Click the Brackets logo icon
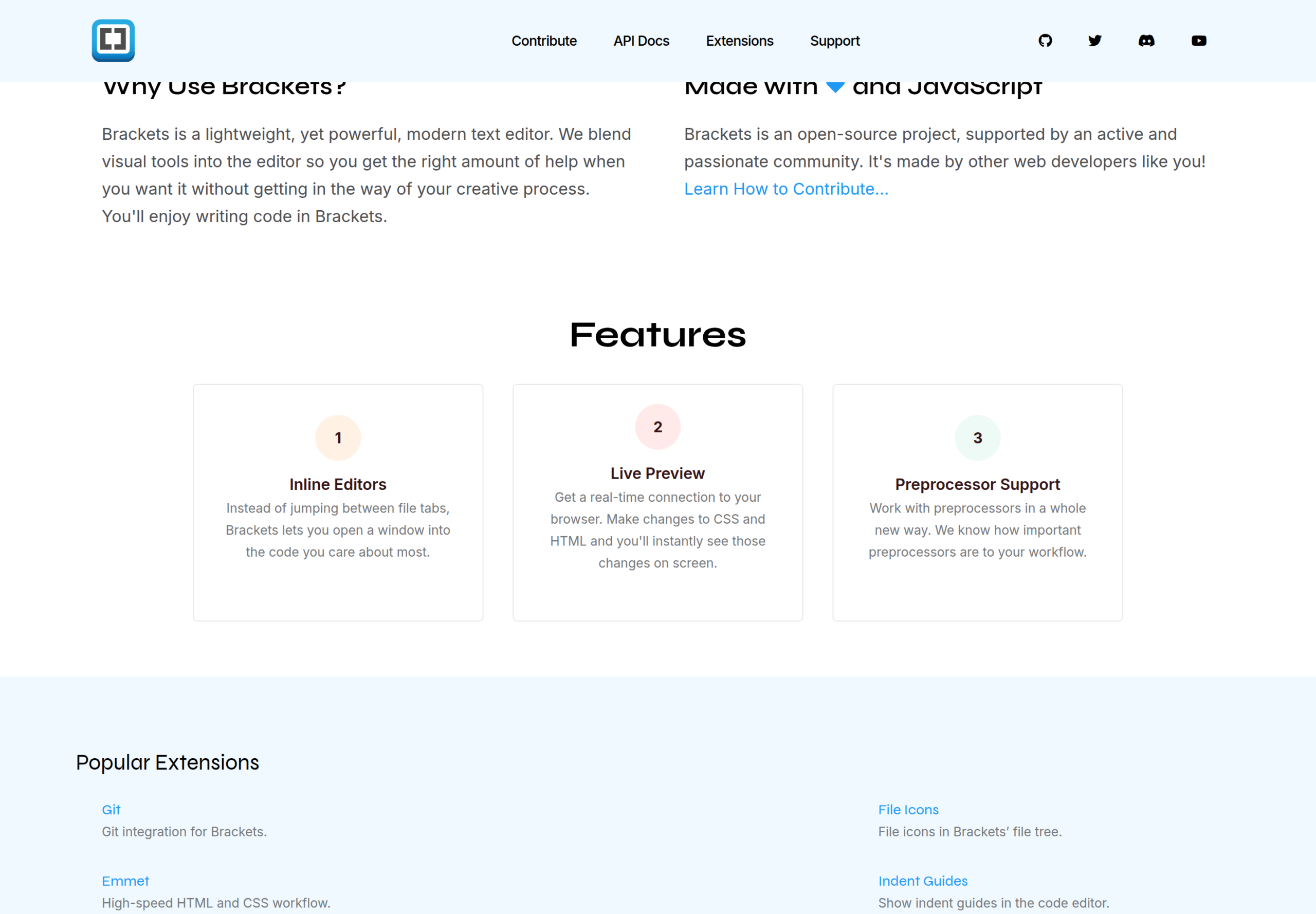The image size is (1316, 914). (114, 41)
